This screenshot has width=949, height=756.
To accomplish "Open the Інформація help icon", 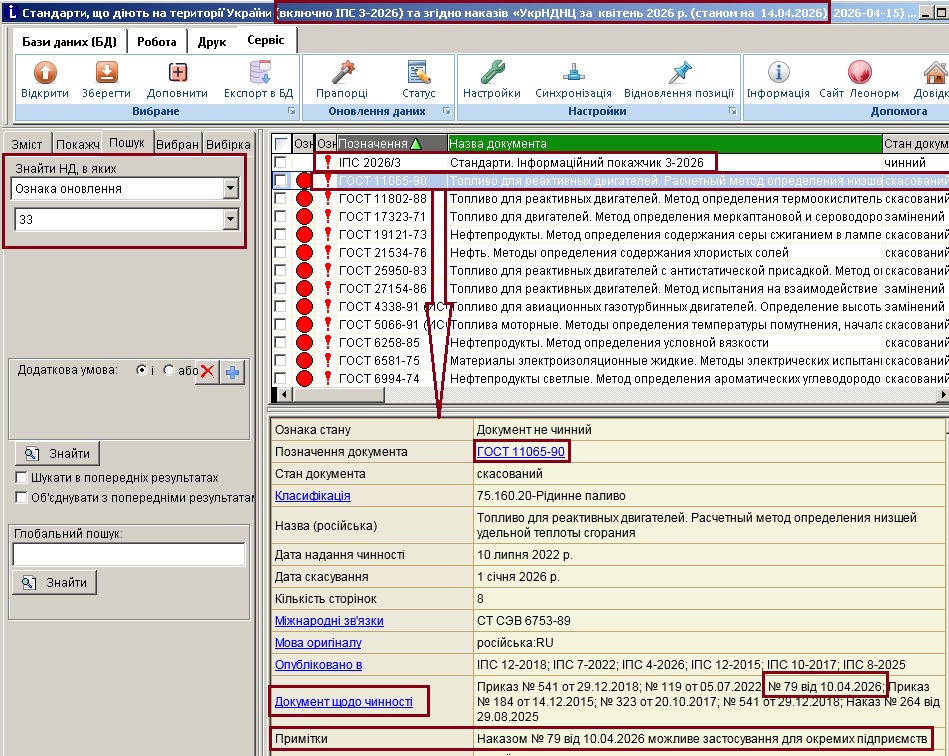I will point(778,73).
